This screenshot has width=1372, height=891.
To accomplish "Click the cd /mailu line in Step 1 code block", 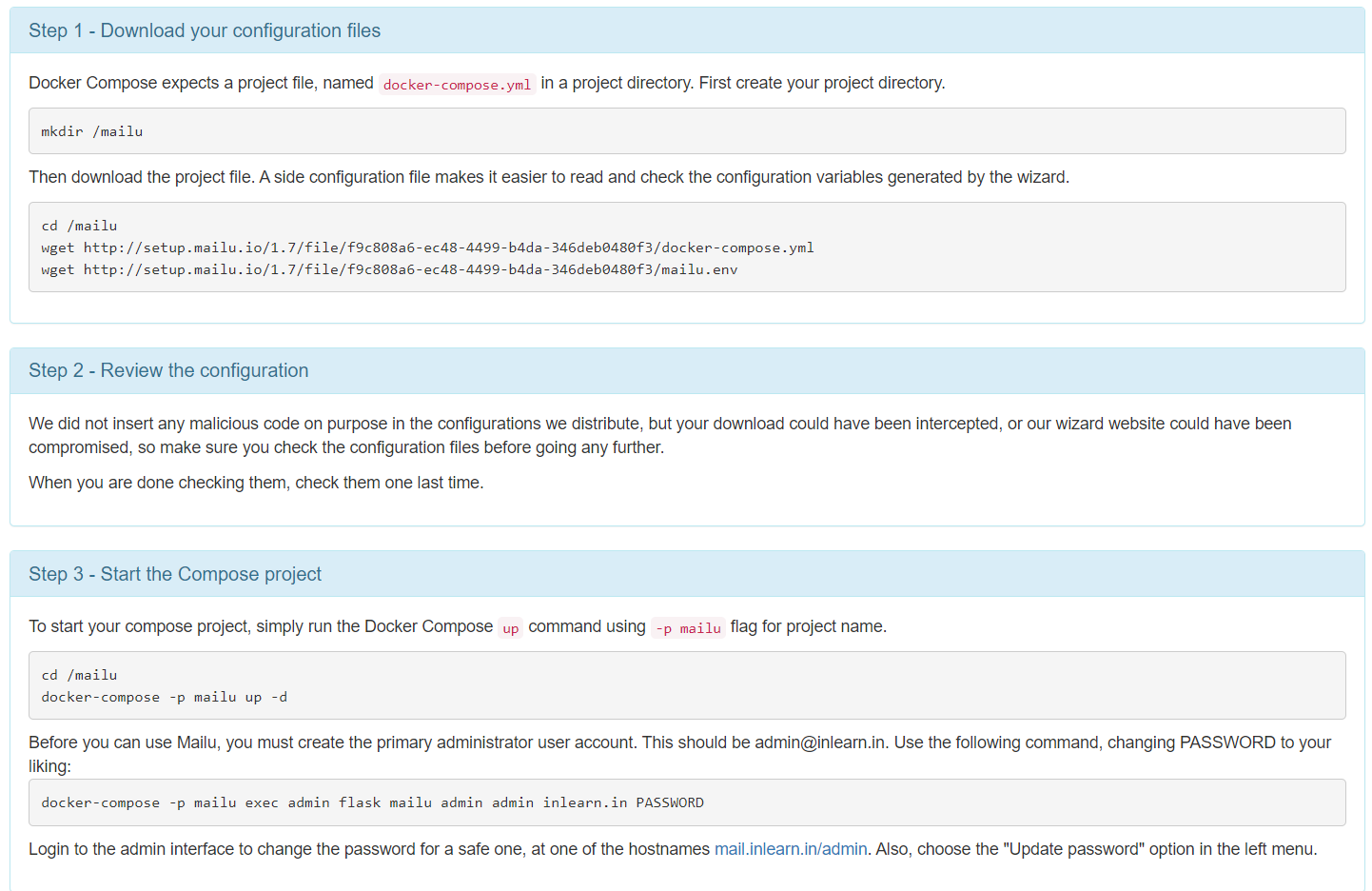I will [79, 226].
